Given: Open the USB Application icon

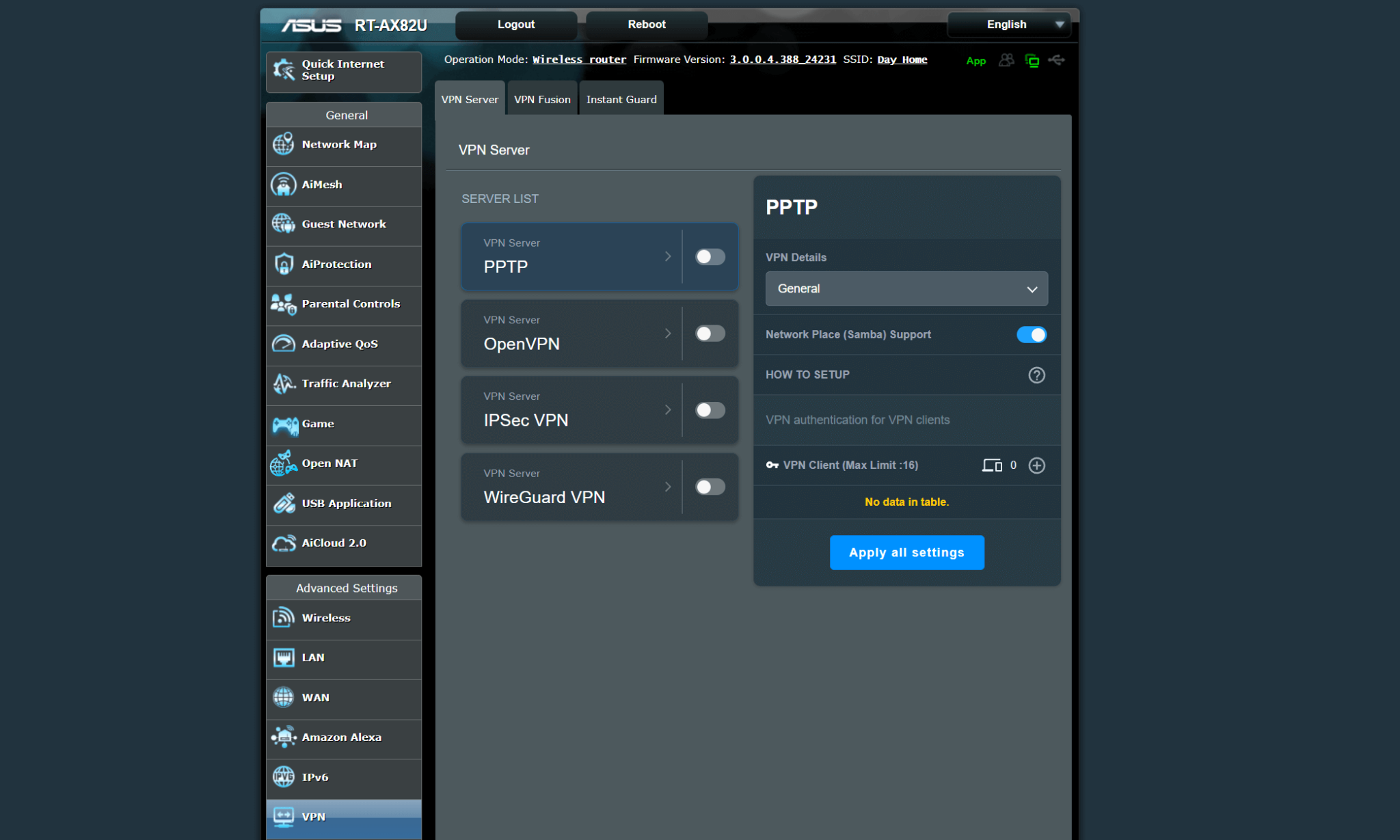Looking at the screenshot, I should pyautogui.click(x=284, y=504).
